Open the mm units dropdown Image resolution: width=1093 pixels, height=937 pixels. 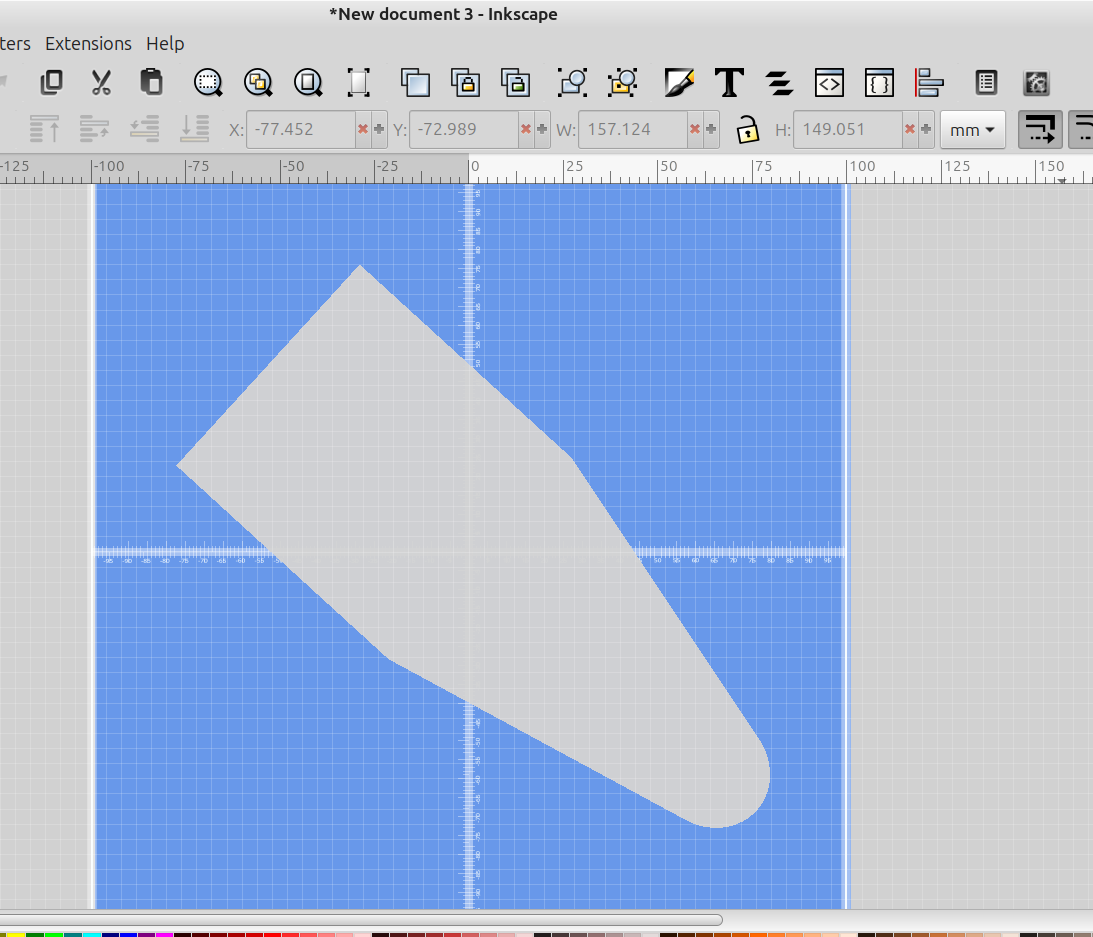tap(973, 130)
